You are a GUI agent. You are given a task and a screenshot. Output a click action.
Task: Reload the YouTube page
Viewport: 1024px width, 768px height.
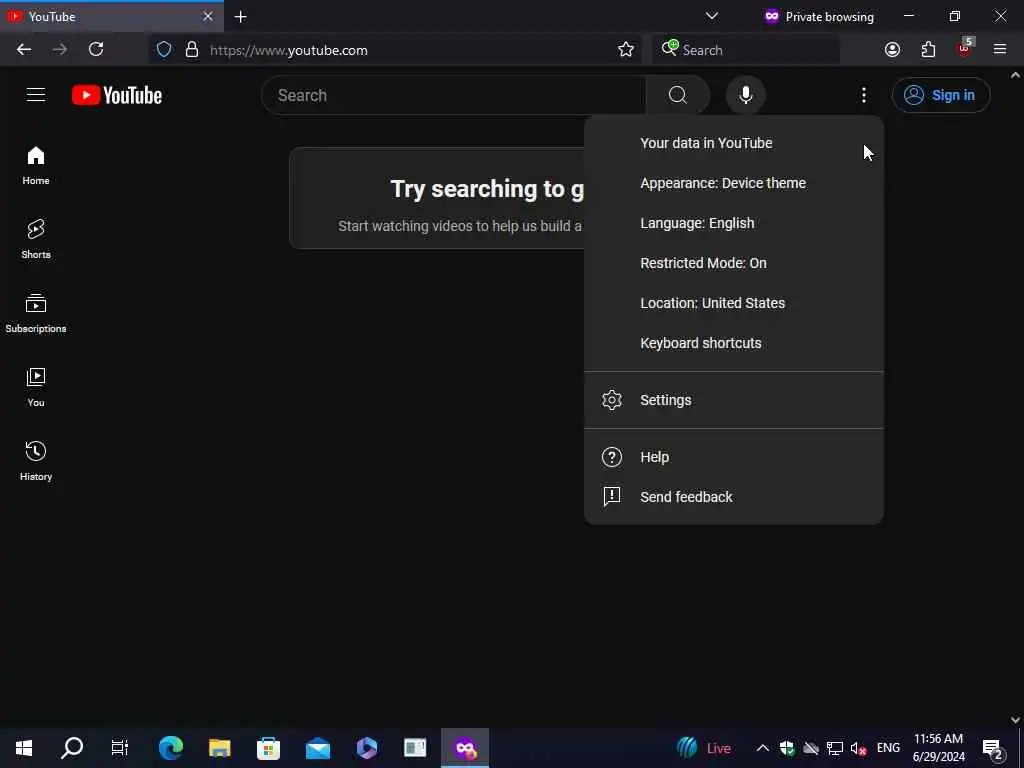pyautogui.click(x=96, y=50)
